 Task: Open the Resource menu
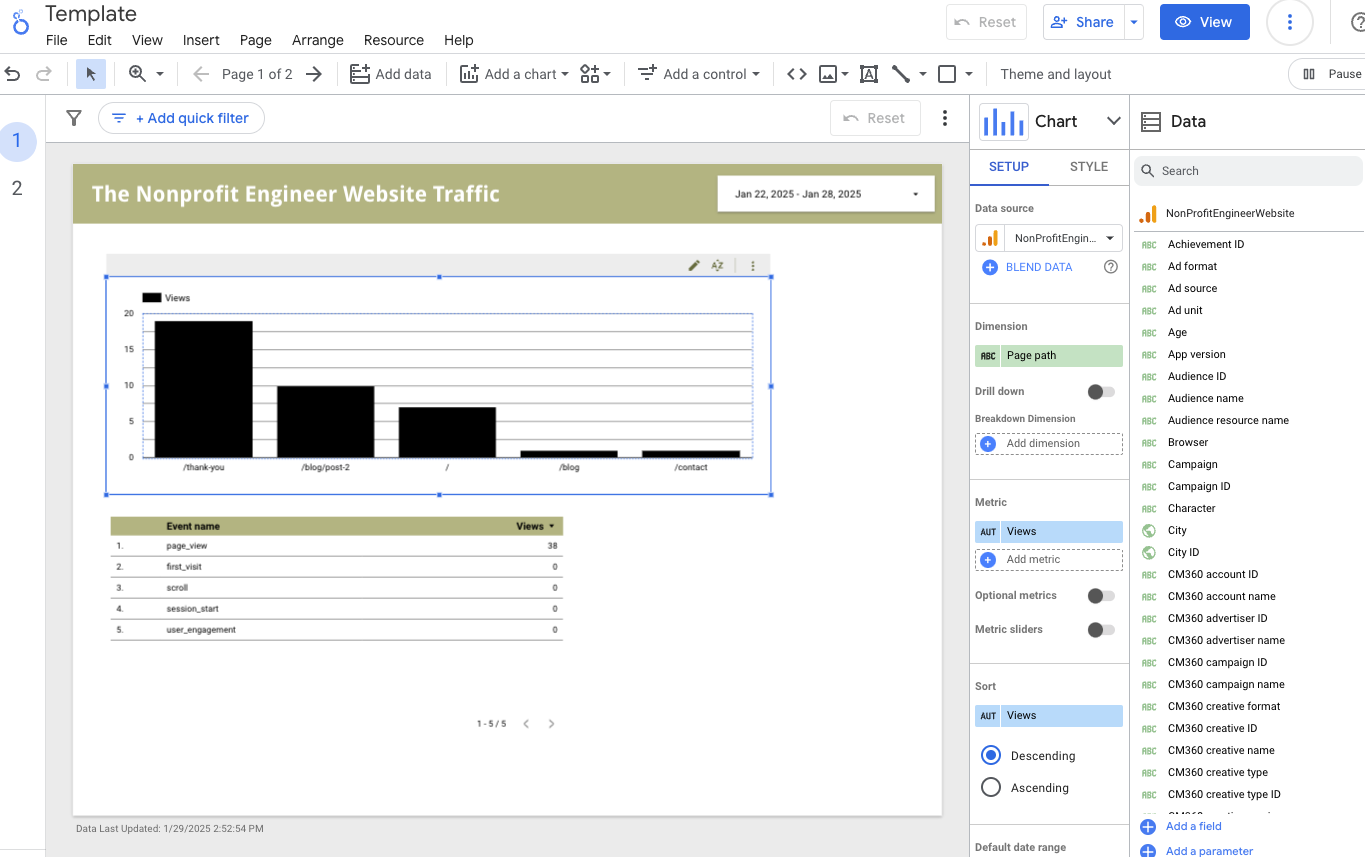pos(394,40)
